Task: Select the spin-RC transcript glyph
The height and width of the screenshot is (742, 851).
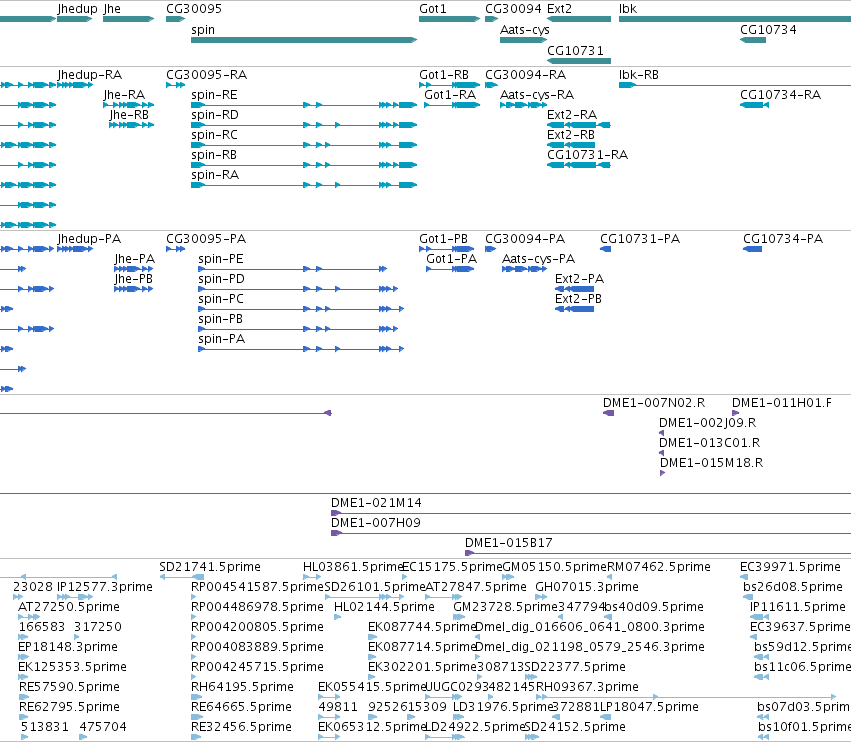Action: (304, 145)
